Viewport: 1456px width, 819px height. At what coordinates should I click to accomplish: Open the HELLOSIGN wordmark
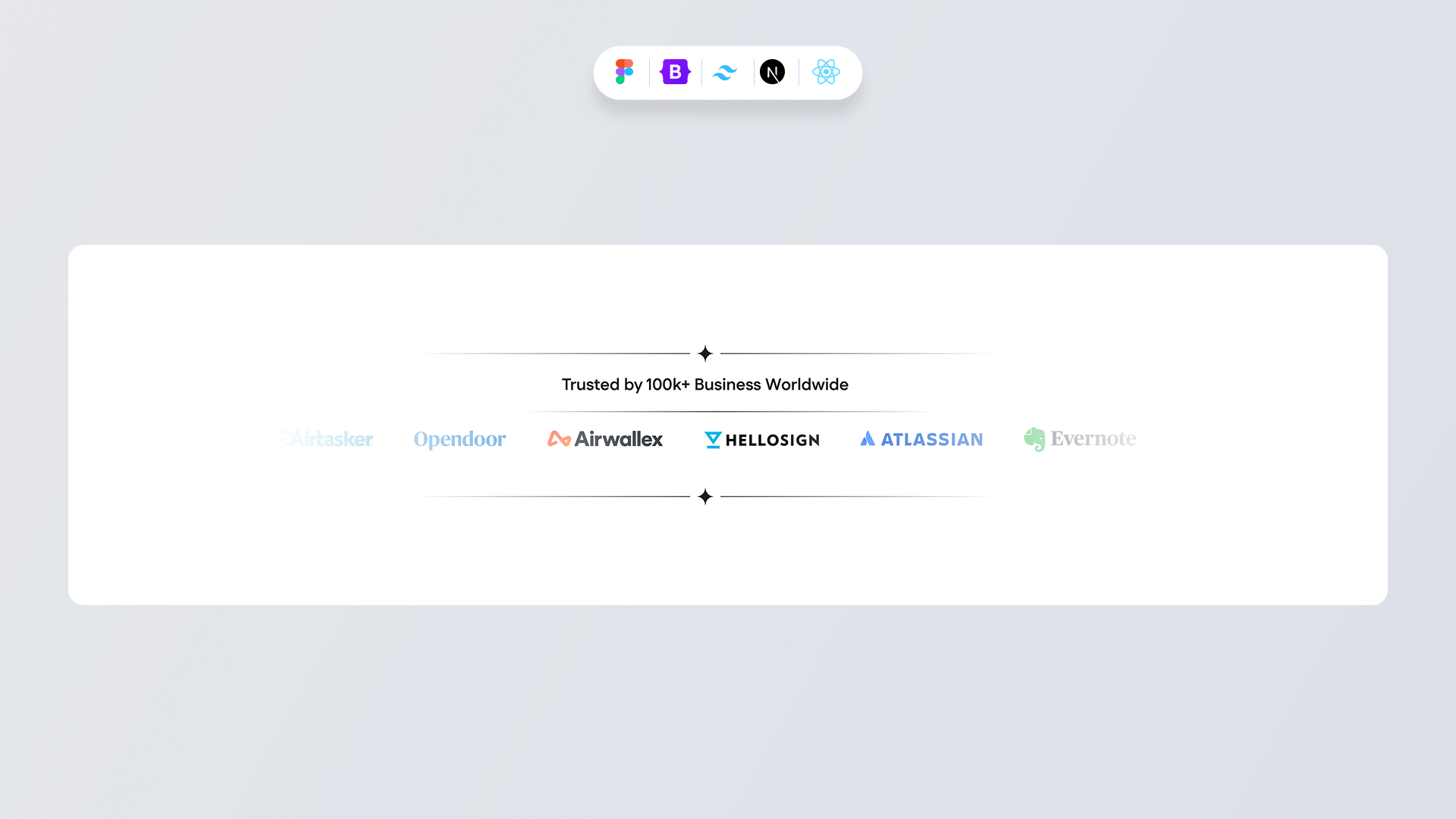pyautogui.click(x=772, y=440)
